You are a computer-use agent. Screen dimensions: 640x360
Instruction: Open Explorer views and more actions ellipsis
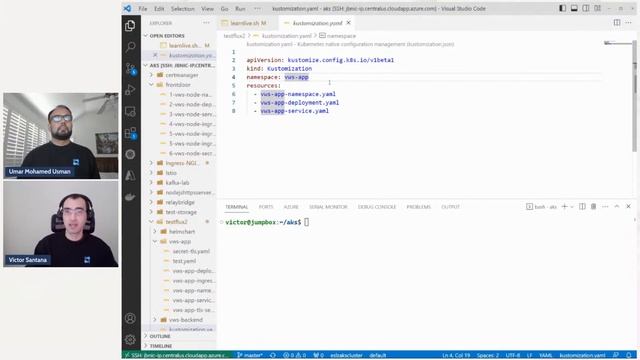pyautogui.click(x=207, y=23)
